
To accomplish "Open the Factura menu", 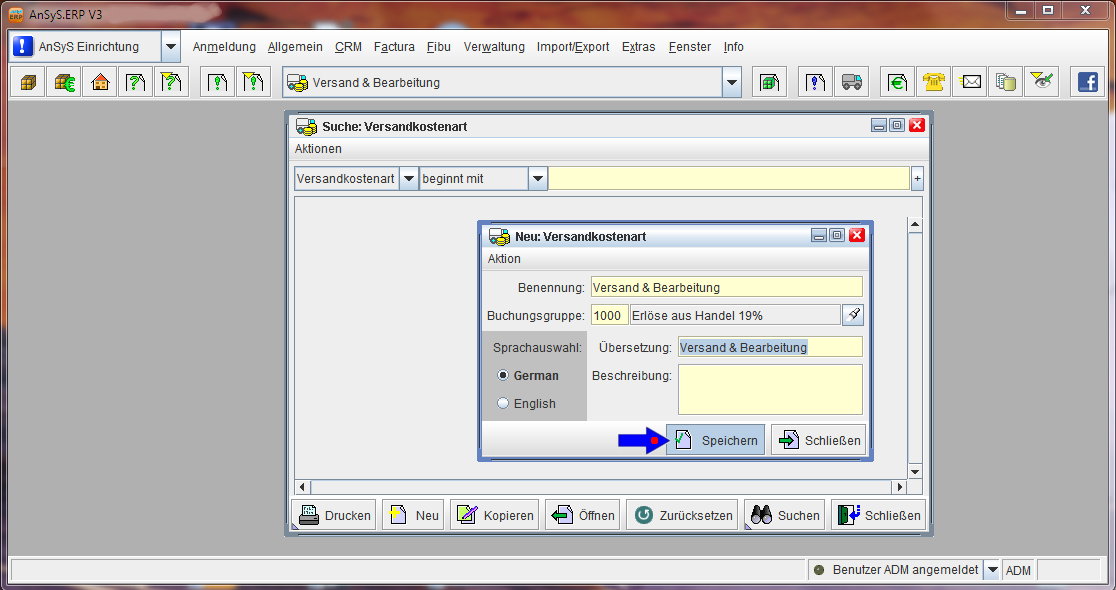I will [394, 47].
